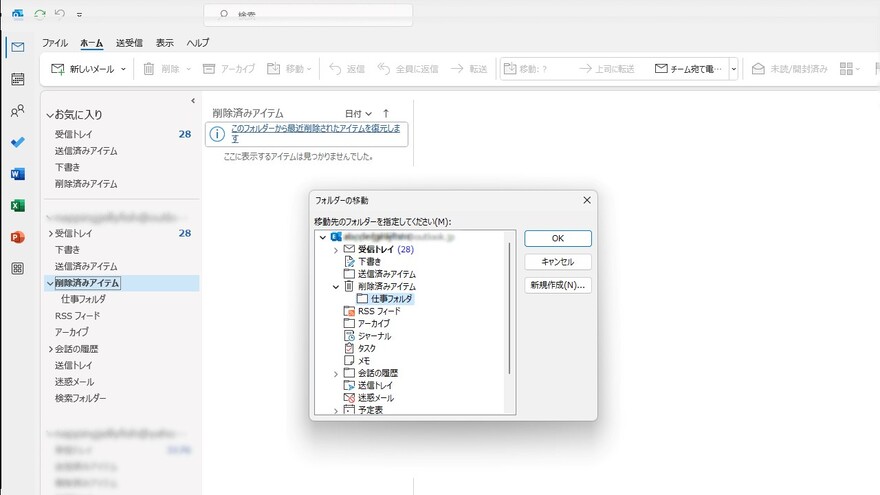Viewport: 880px width, 495px height.
Task: Click dialog folder tree scrollbar
Action: coord(510,309)
